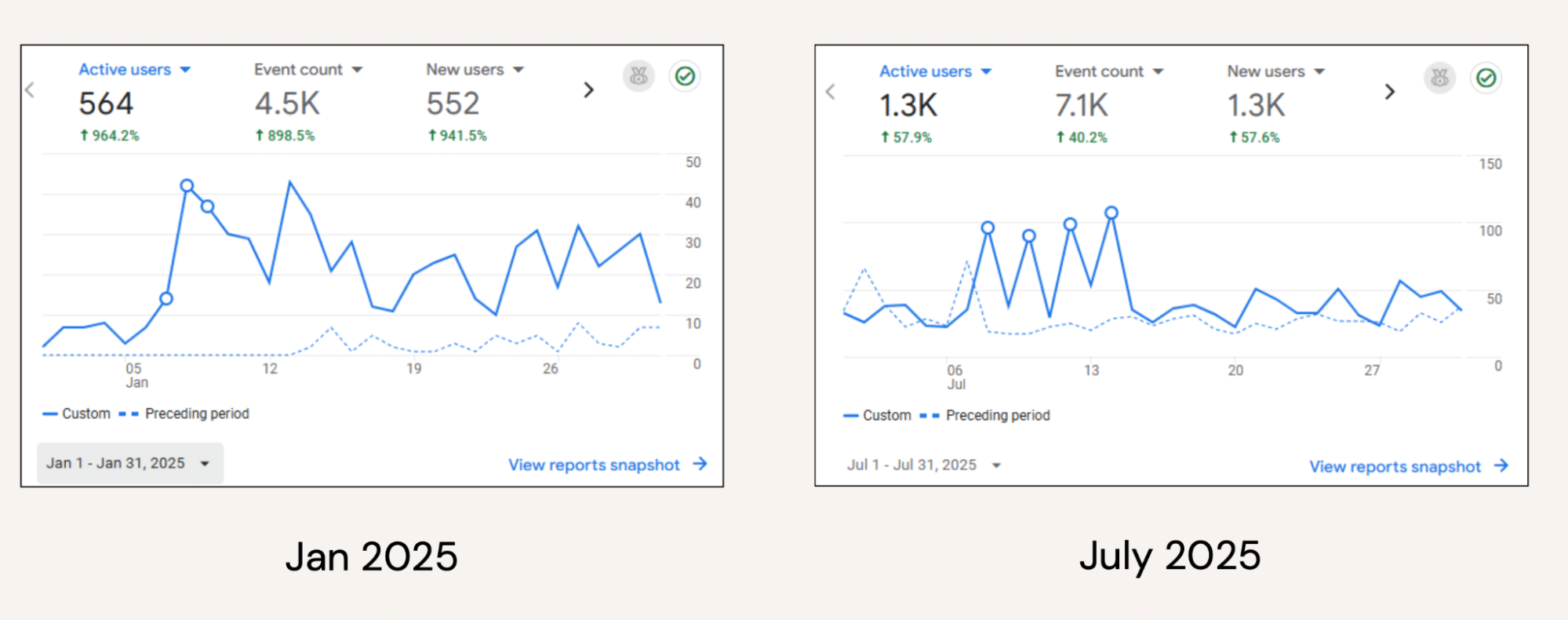Open View reports snapshot link in January card
The image size is (1568, 620).
607,465
